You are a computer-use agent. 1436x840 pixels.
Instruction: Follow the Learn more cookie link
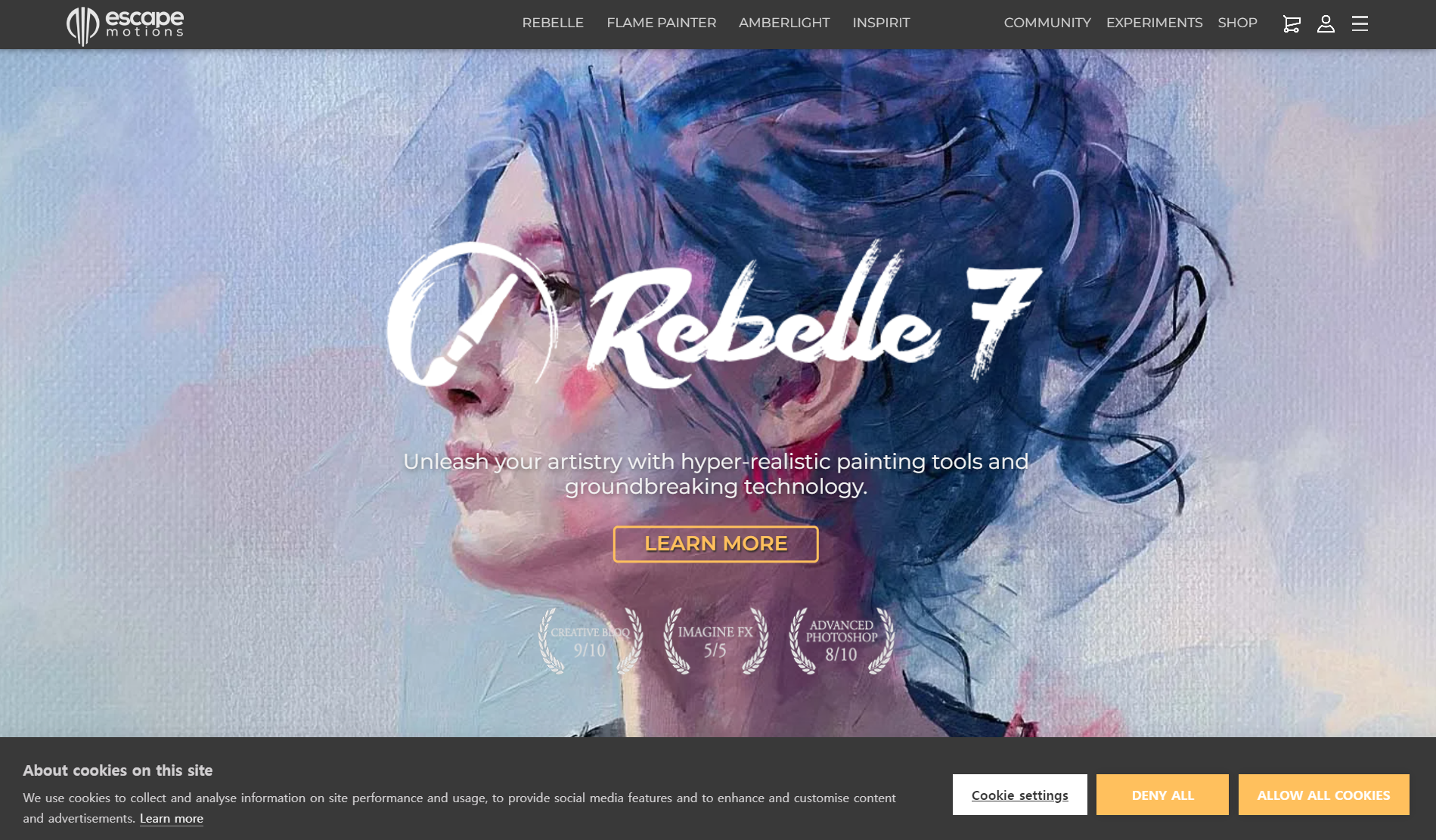[x=172, y=819]
